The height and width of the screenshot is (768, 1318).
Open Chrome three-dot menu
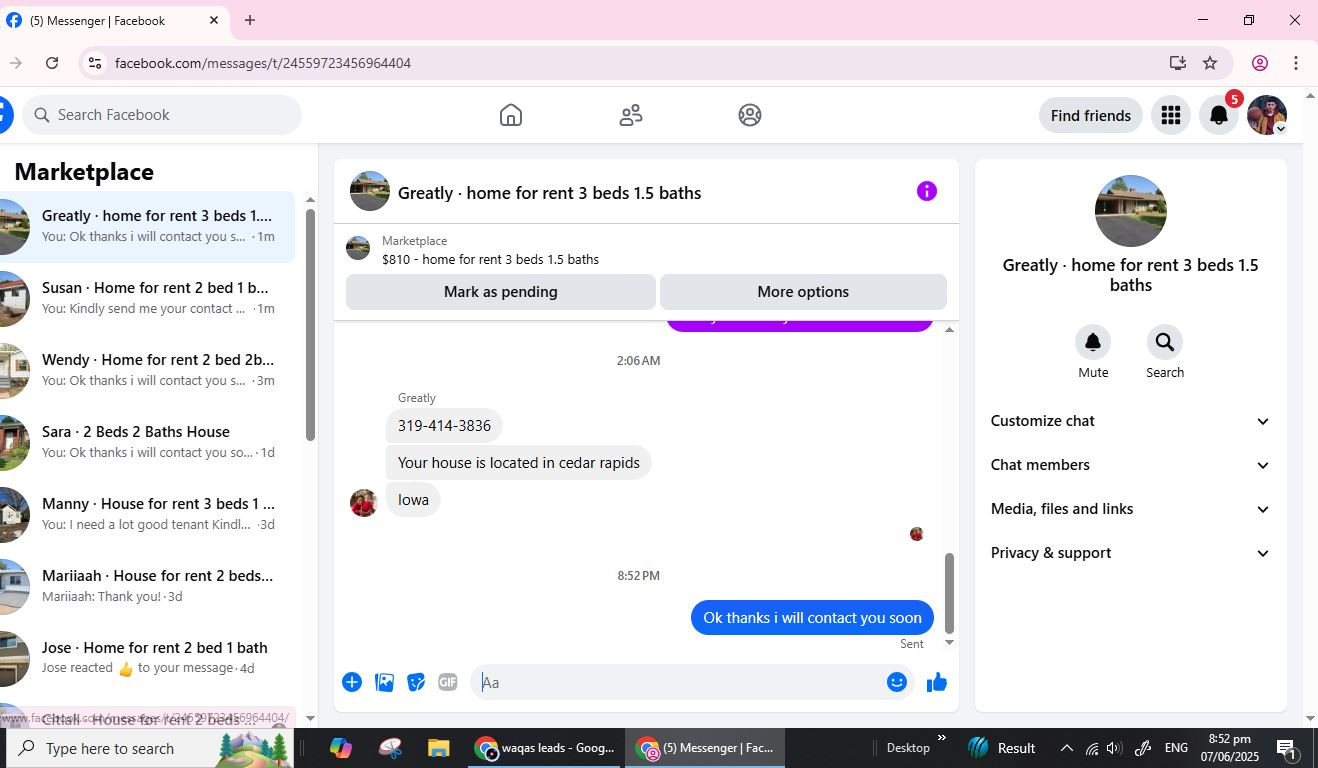click(x=1296, y=63)
